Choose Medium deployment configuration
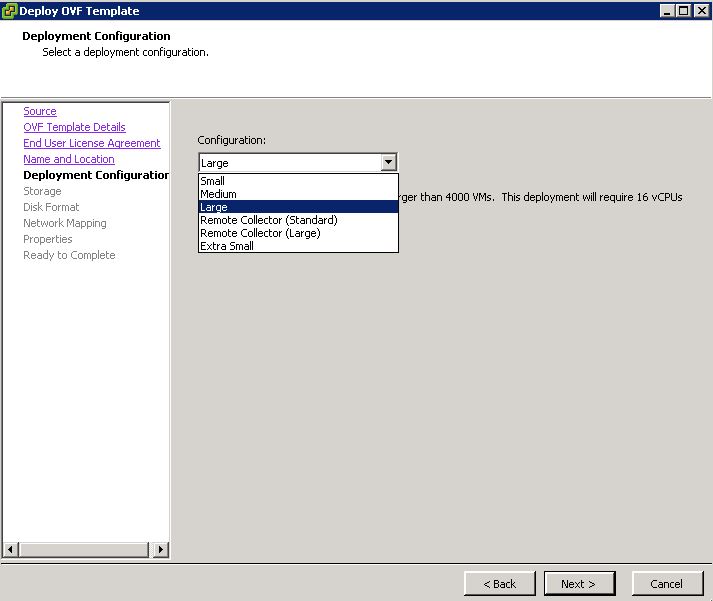Viewport: 713px width, 601px height. coord(219,194)
